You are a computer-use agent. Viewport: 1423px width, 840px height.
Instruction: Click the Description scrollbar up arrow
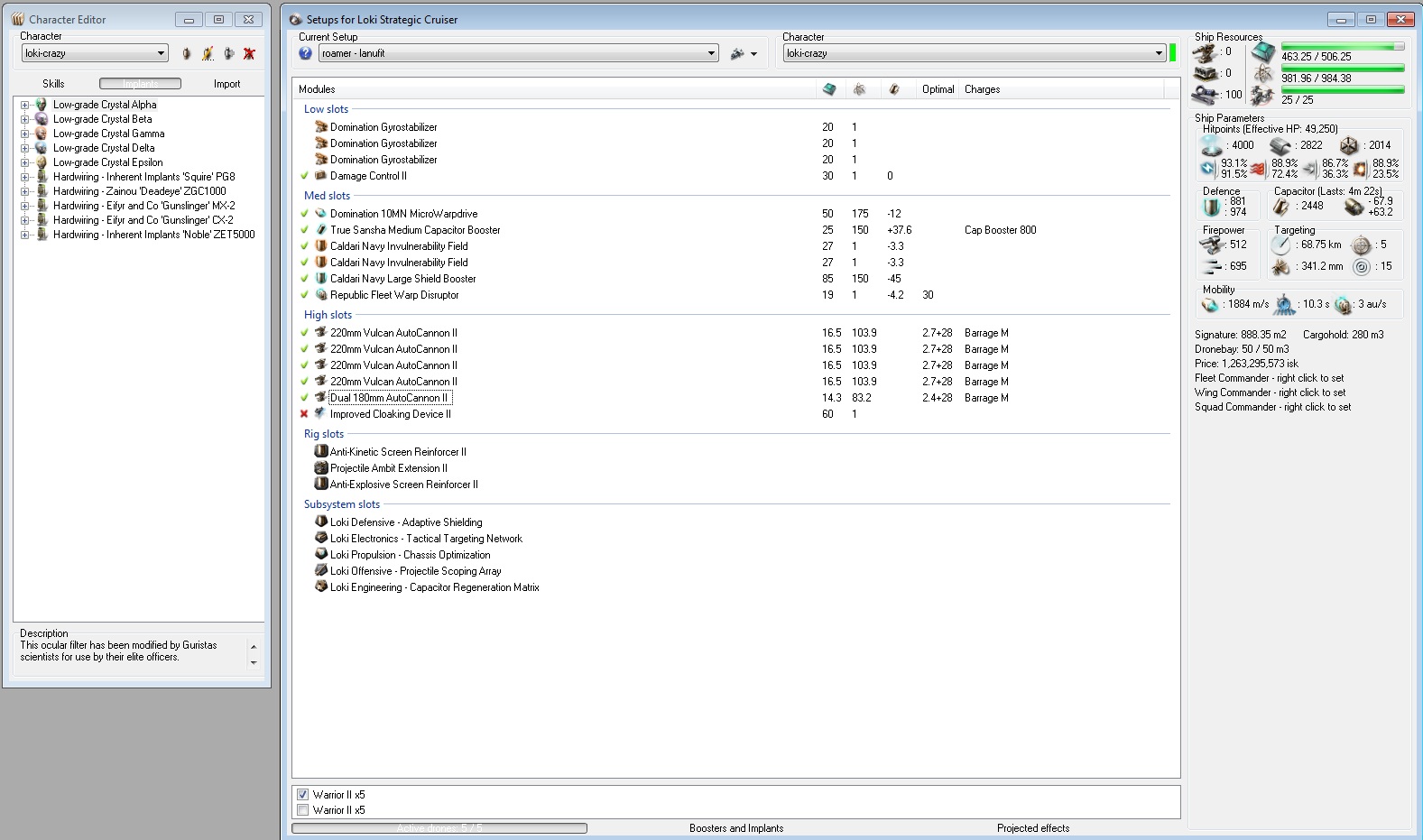(x=254, y=647)
